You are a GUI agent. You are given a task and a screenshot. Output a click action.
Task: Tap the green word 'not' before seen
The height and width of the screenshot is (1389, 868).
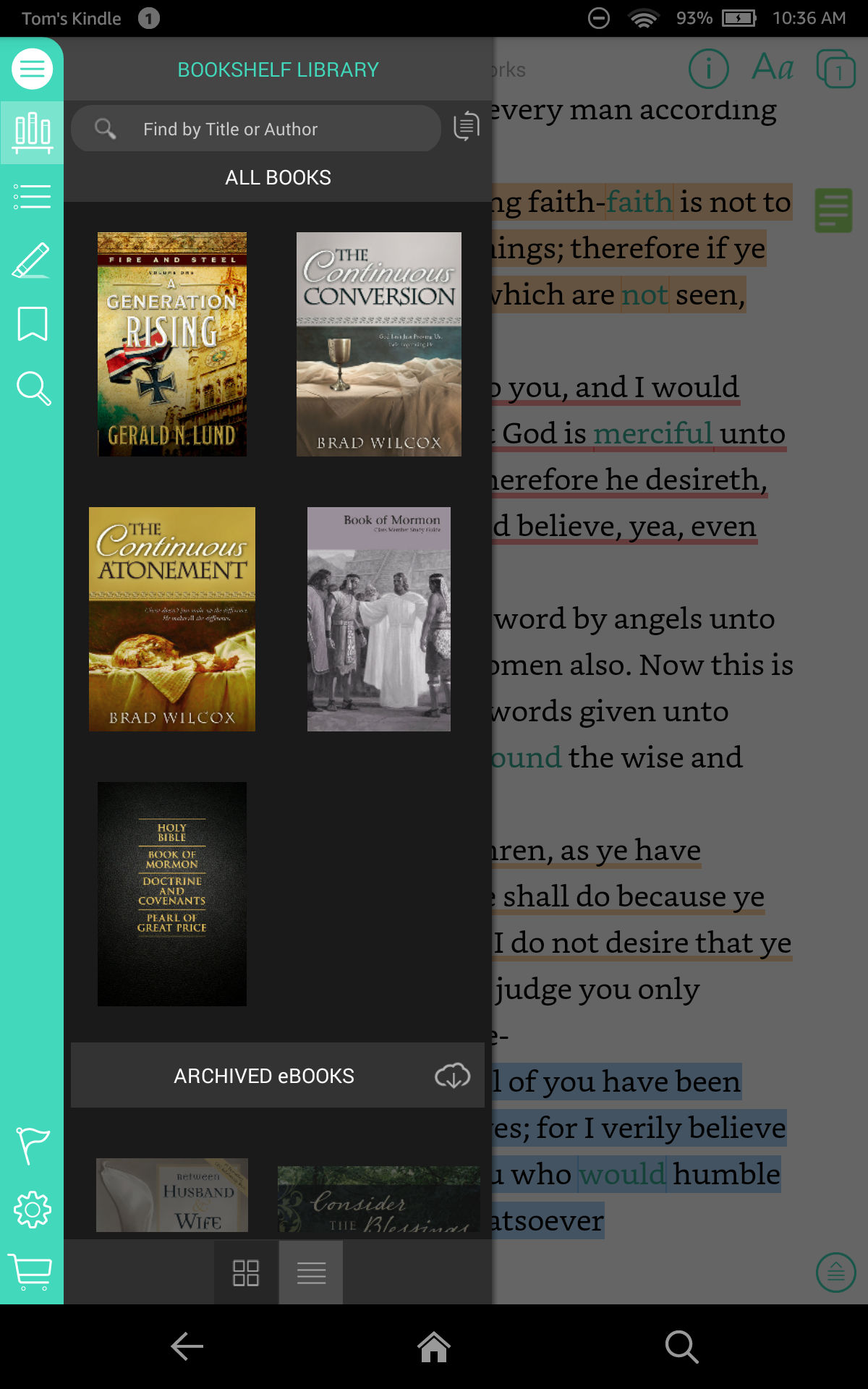644,294
